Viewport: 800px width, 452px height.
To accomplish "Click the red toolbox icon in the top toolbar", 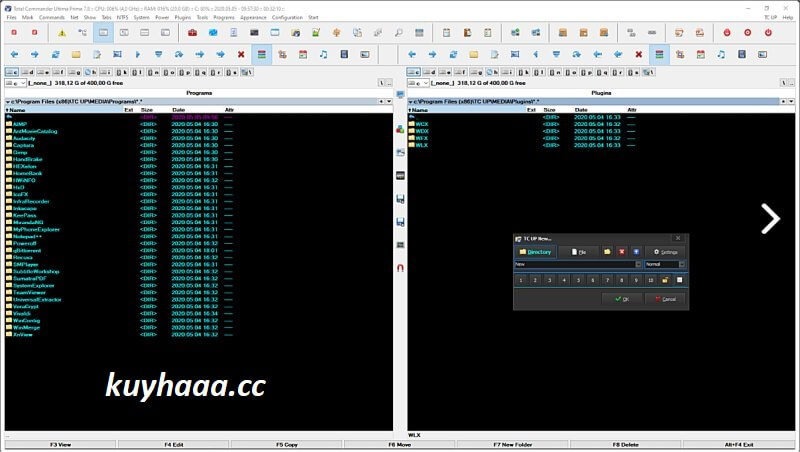I will 192,33.
